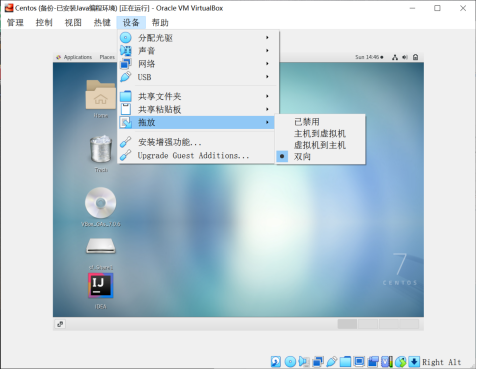Click the shared folders status bar icon

(345, 362)
